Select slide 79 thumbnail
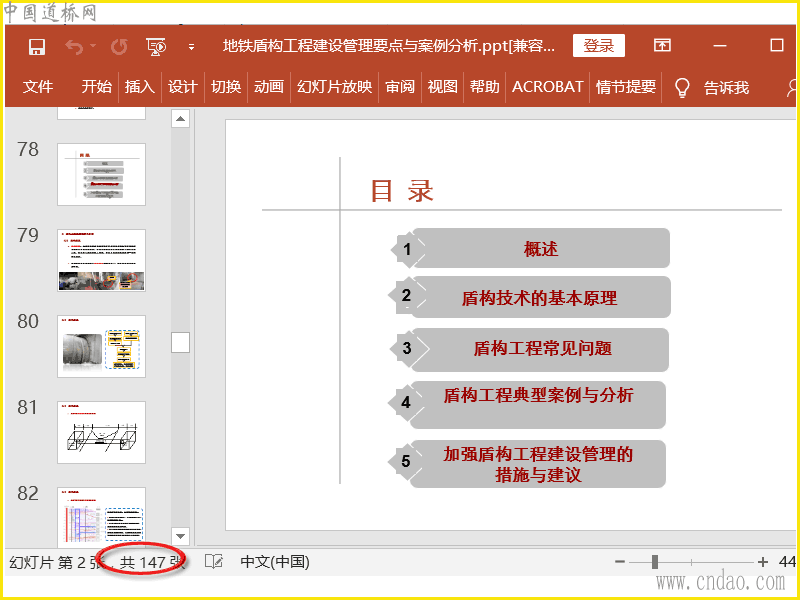The width and height of the screenshot is (800, 600). (x=102, y=260)
